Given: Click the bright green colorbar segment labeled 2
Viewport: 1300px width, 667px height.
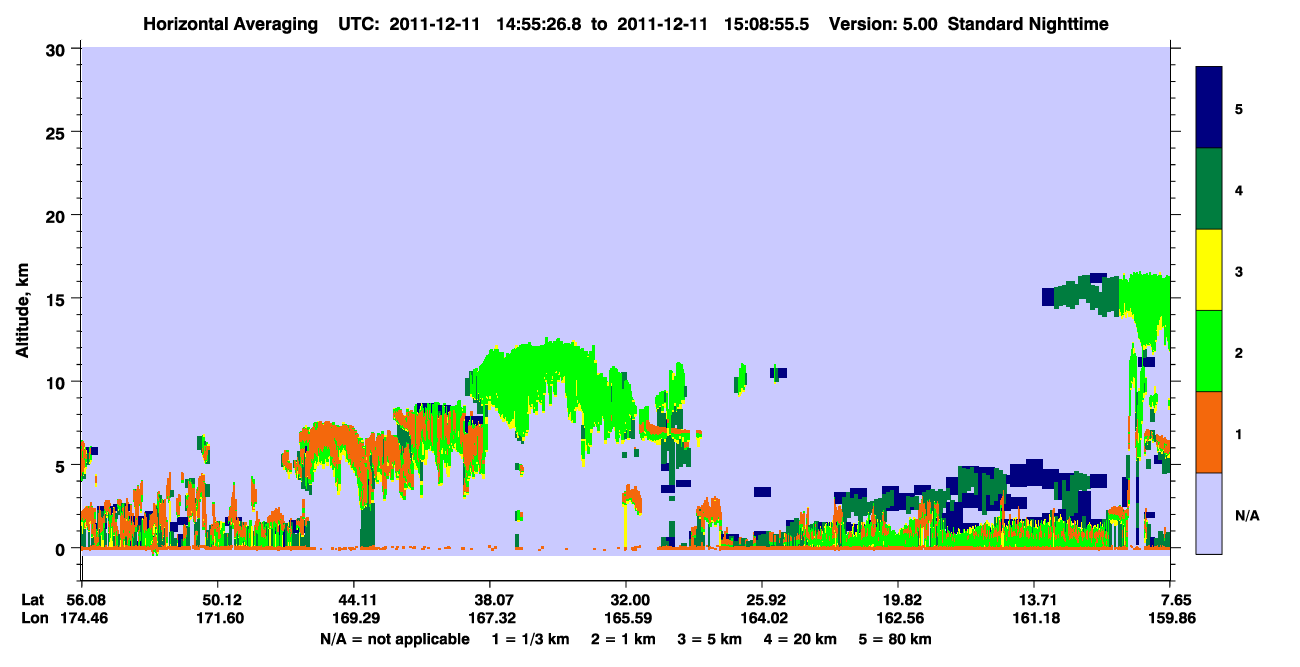Looking at the screenshot, I should point(1209,351).
